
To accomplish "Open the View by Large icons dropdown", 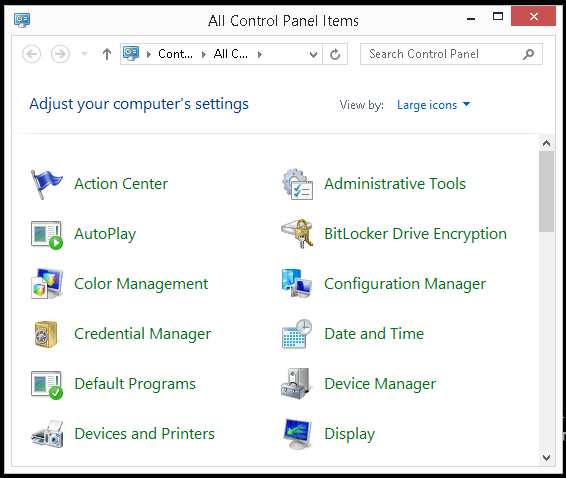I will 434,105.
